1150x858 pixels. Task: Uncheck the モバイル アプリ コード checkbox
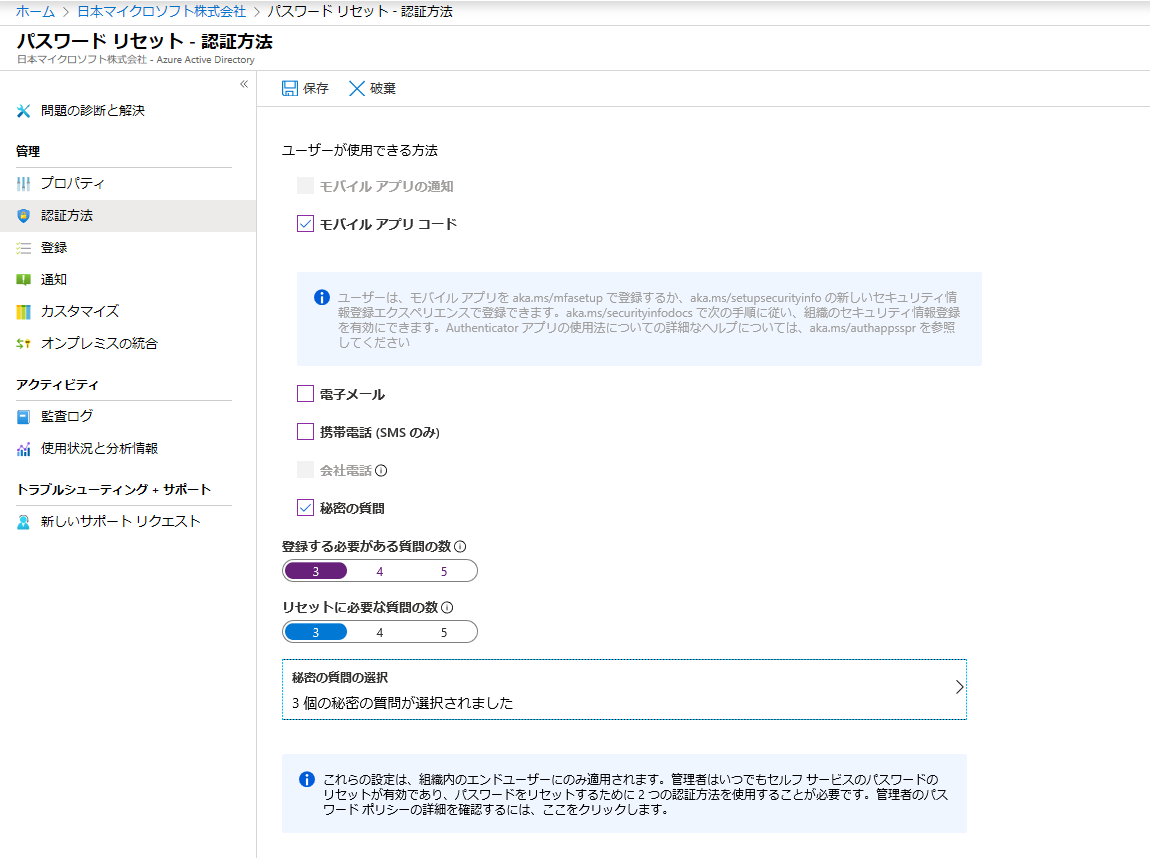305,224
